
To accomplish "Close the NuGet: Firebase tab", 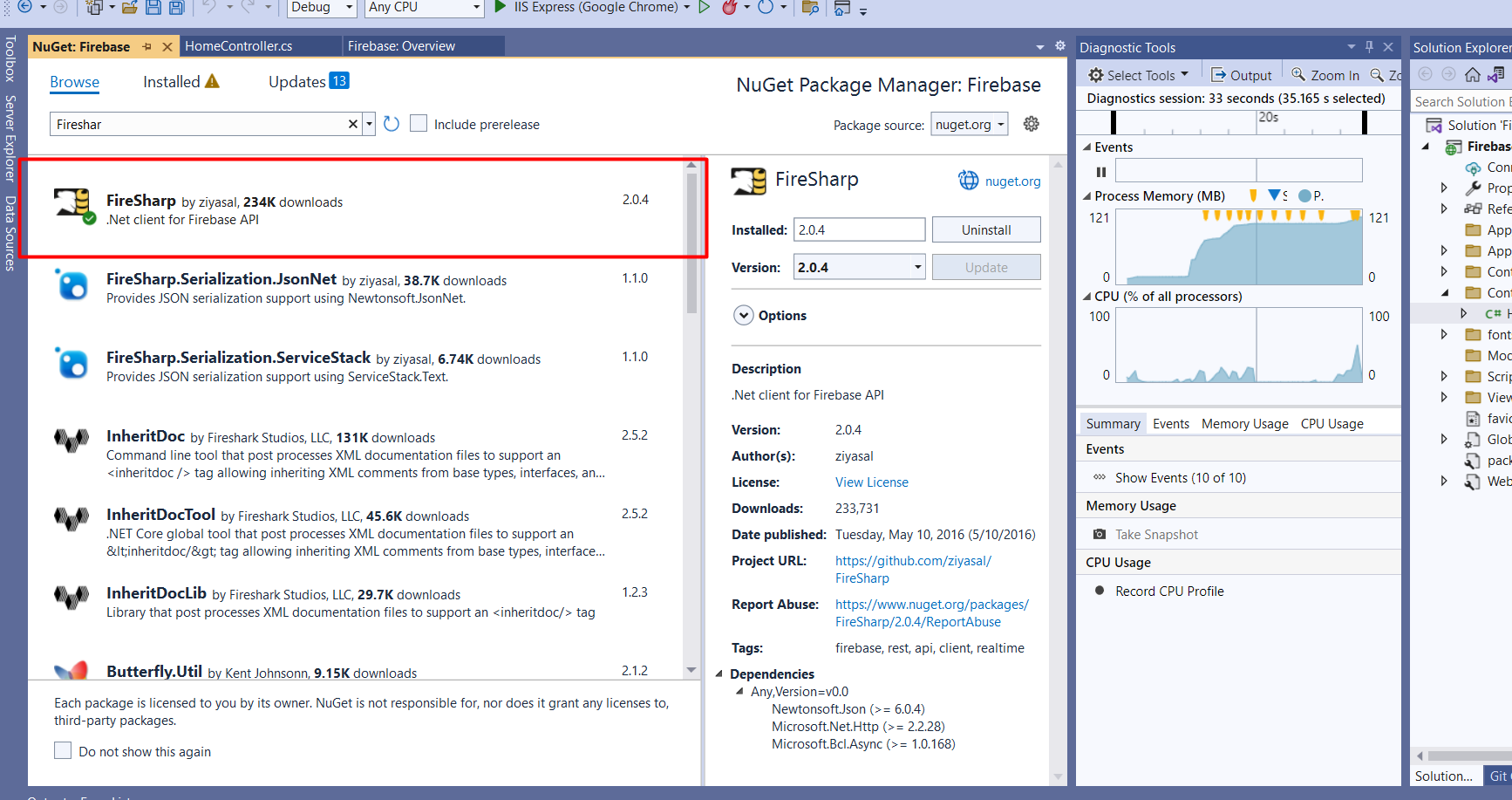I will 167,46.
